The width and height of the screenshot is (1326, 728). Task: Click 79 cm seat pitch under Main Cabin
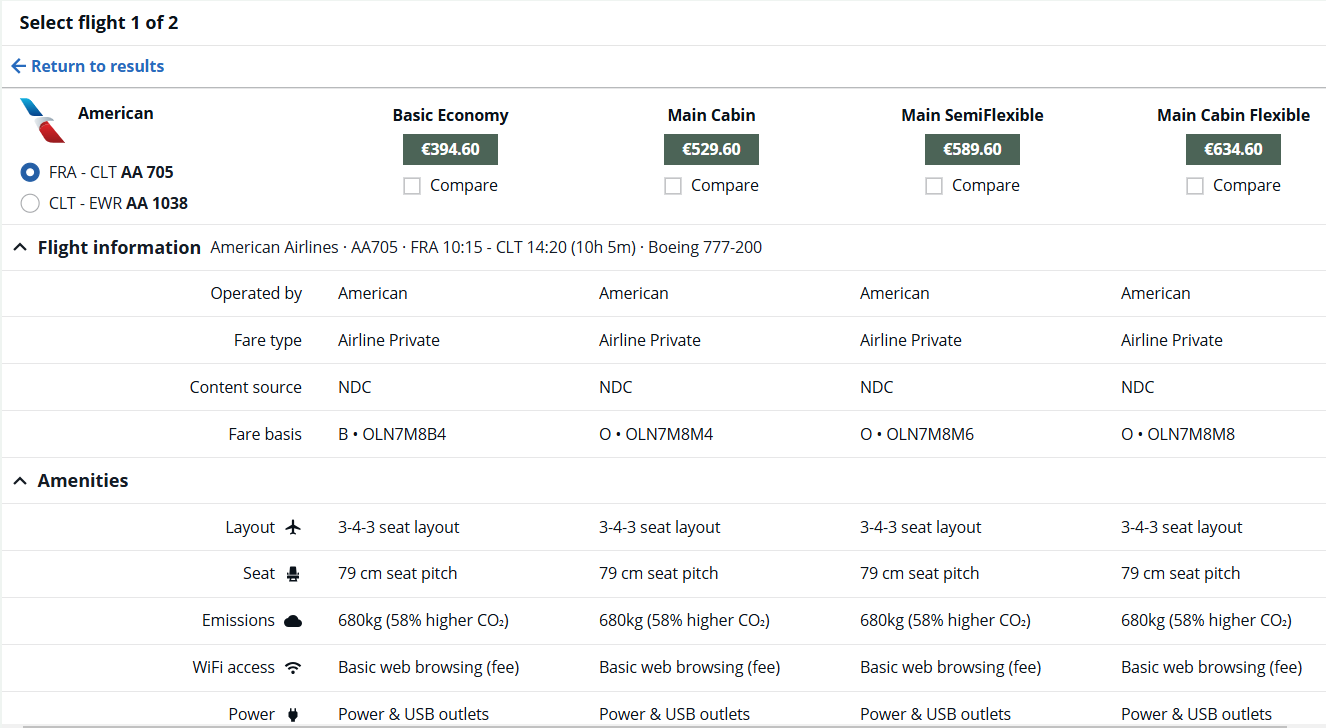click(x=659, y=574)
